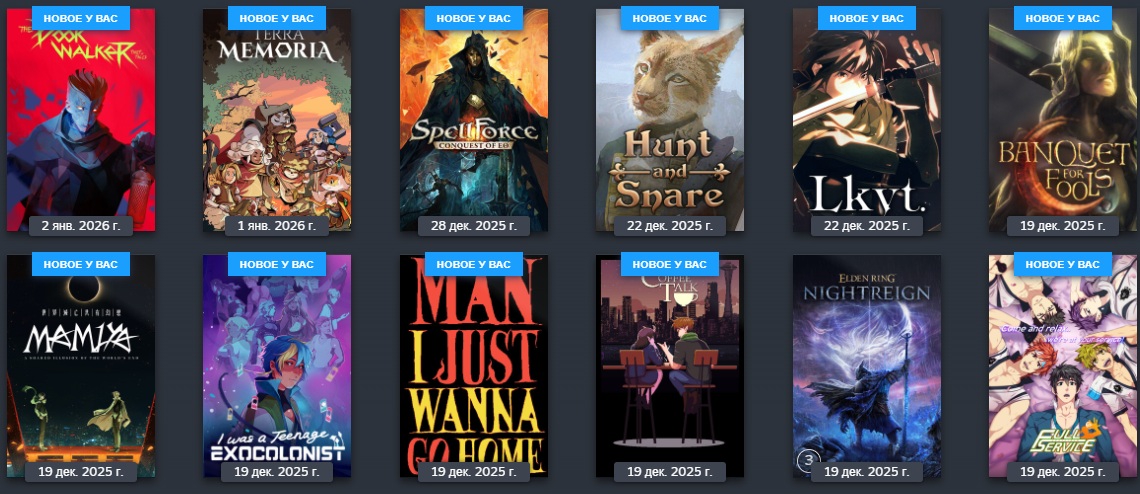The width and height of the screenshot is (1140, 494).
Task: Click НОВОЕ У ВАС badge above Full Service
Action: pos(1063,264)
